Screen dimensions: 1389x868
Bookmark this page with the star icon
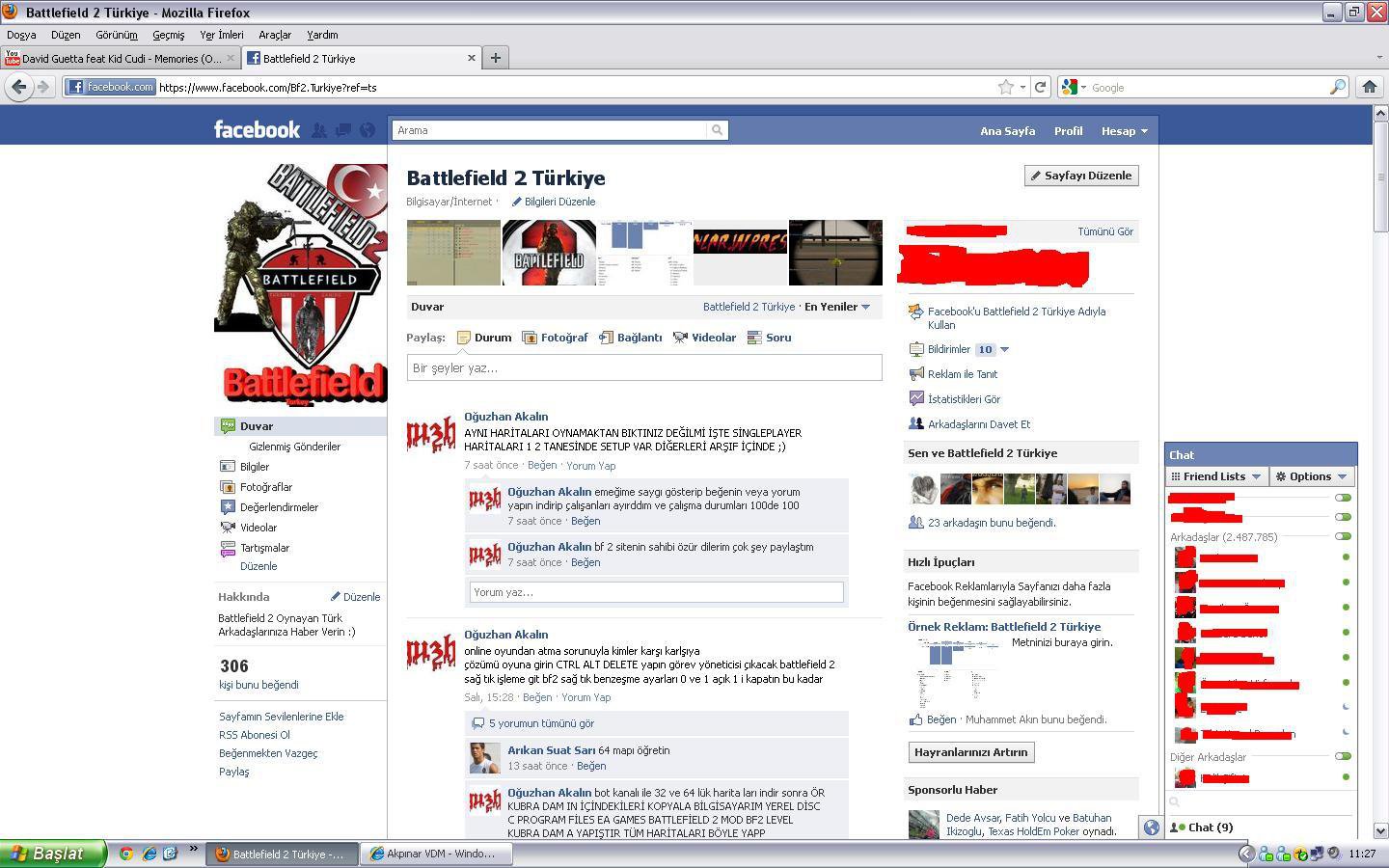tap(1006, 87)
